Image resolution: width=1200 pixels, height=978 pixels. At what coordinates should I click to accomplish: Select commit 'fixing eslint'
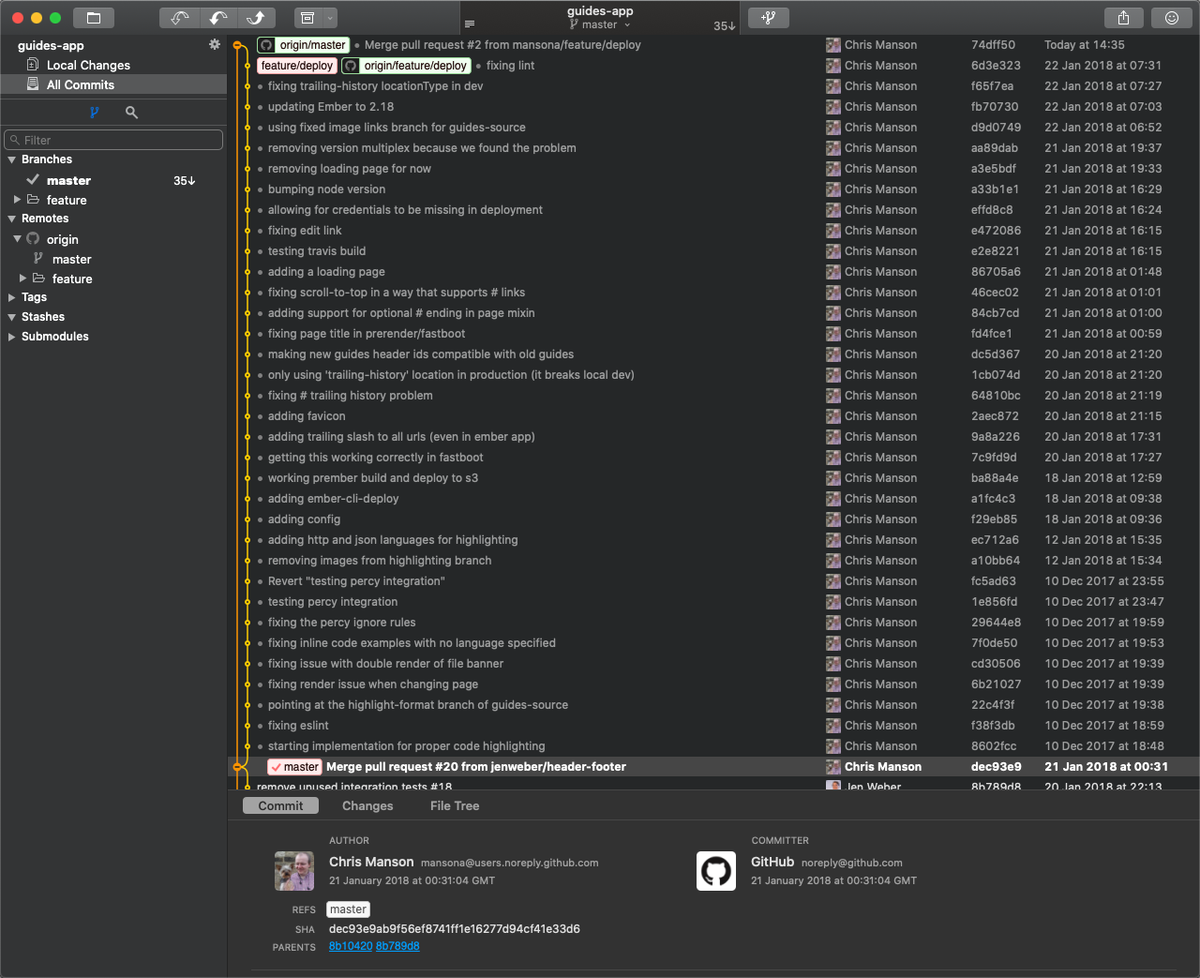coord(298,726)
